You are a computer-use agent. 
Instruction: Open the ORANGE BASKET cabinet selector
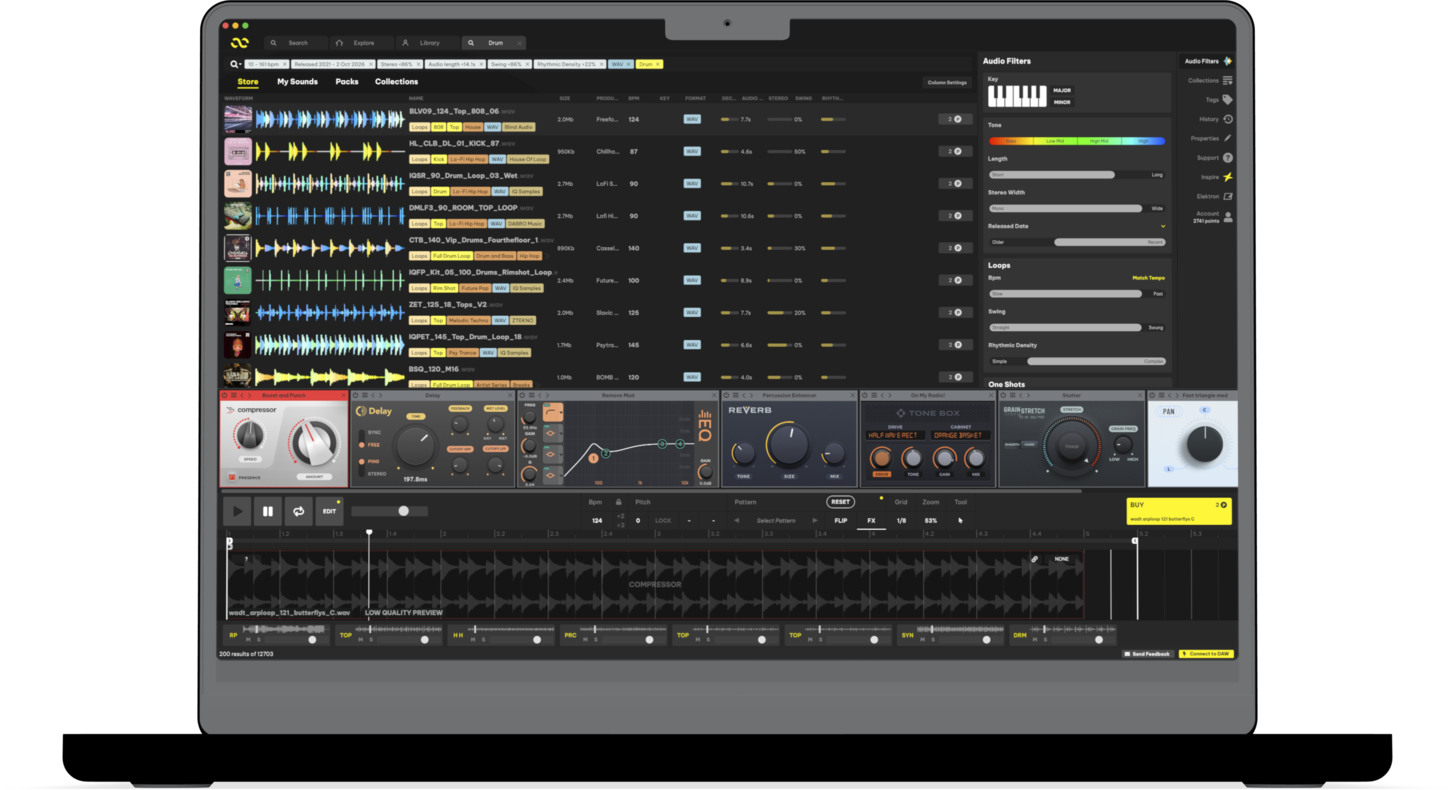pos(961,435)
